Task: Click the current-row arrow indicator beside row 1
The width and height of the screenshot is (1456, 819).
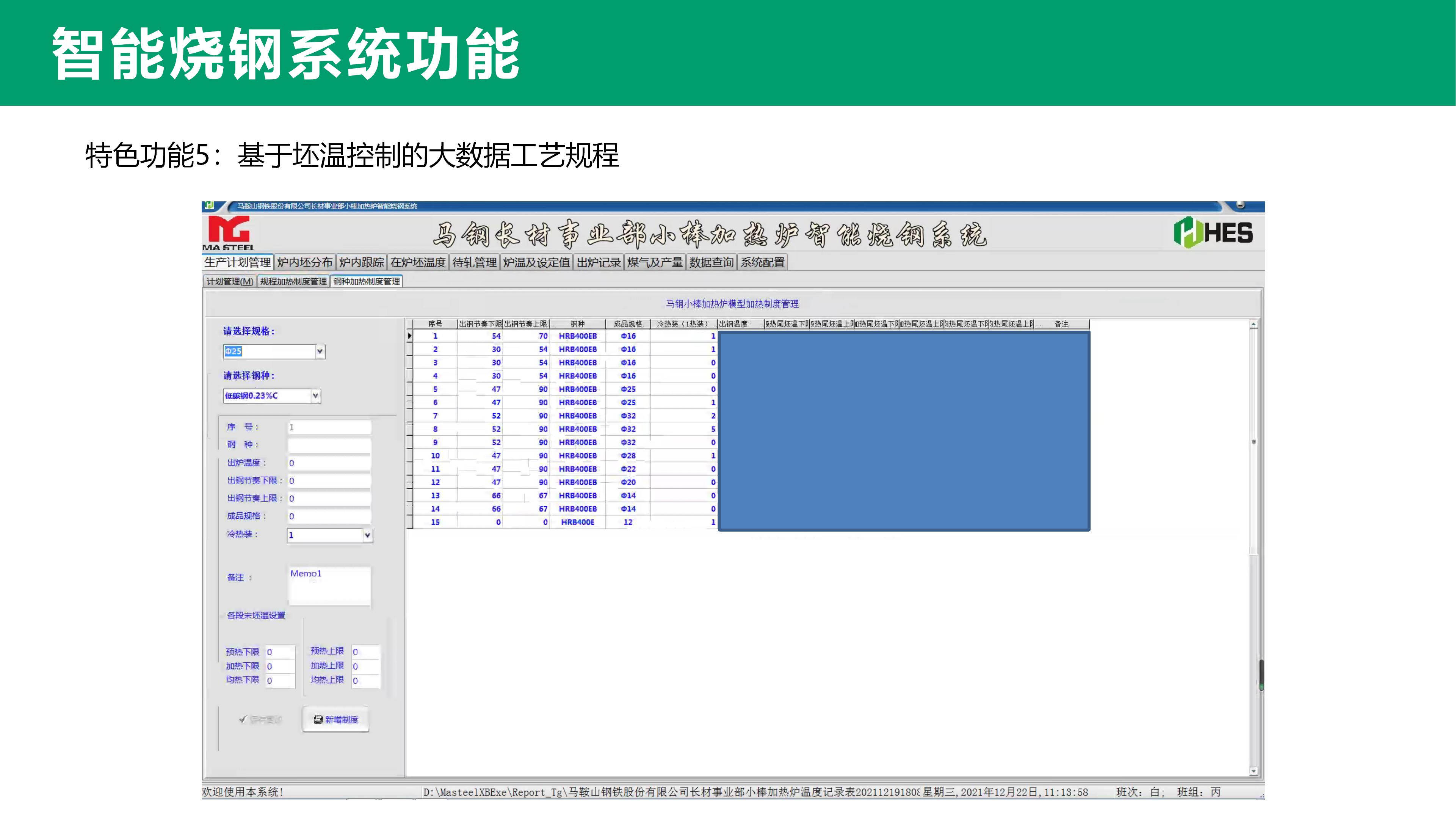Action: [x=409, y=336]
